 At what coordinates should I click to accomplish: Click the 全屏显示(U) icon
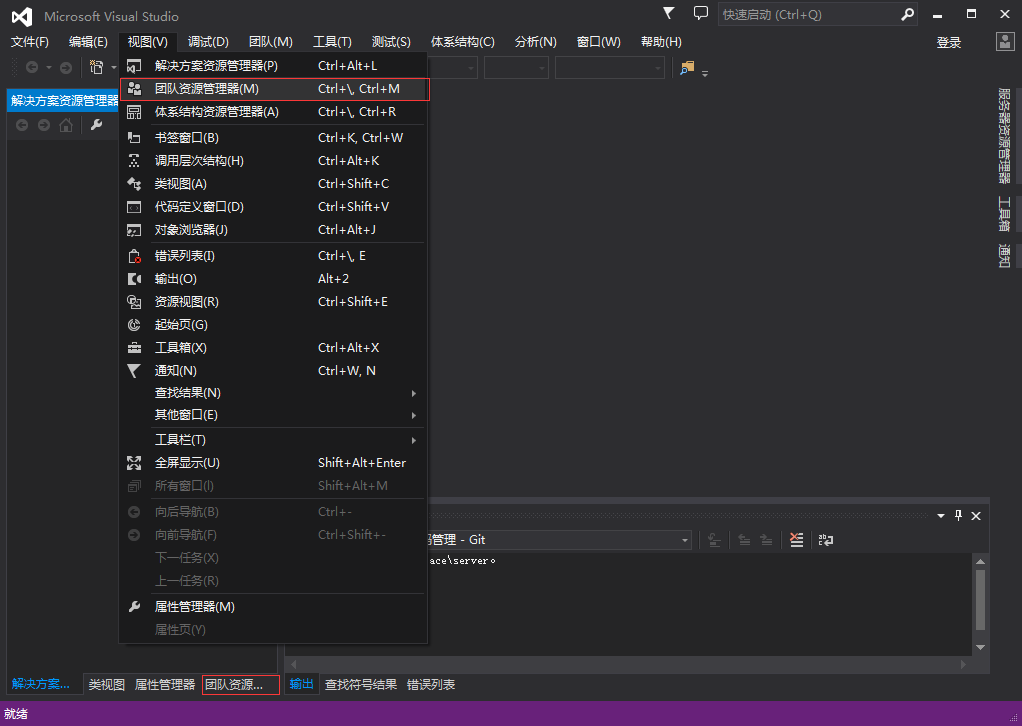(x=134, y=463)
